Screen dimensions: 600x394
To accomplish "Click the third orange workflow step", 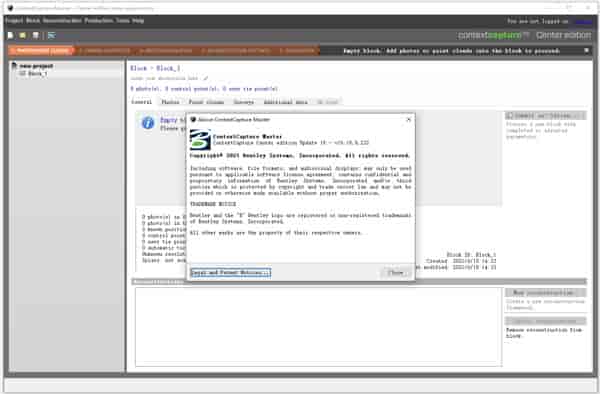I will click(x=165, y=50).
